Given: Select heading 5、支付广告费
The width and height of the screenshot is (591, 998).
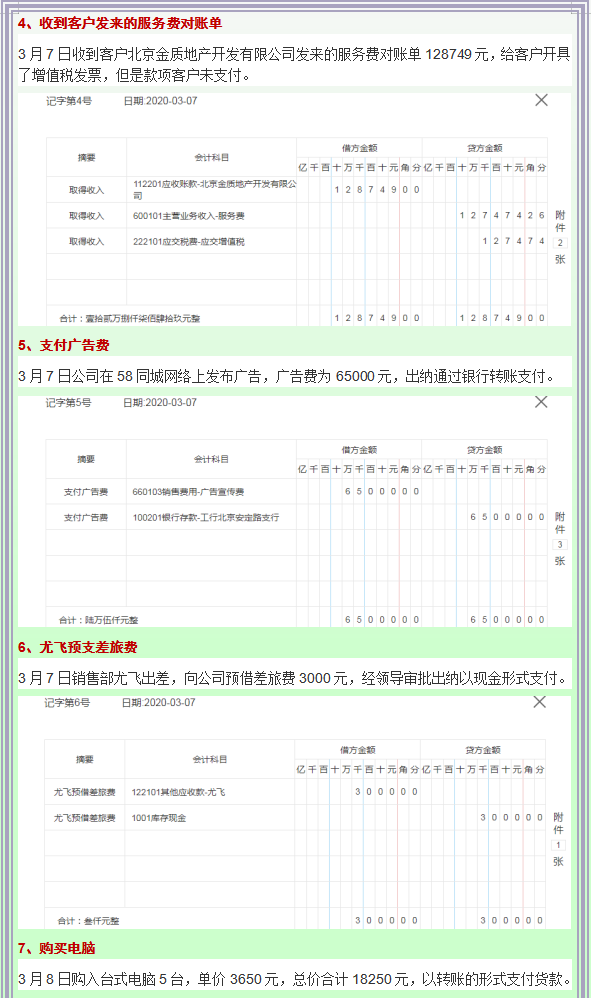Looking at the screenshot, I should [x=64, y=346].
